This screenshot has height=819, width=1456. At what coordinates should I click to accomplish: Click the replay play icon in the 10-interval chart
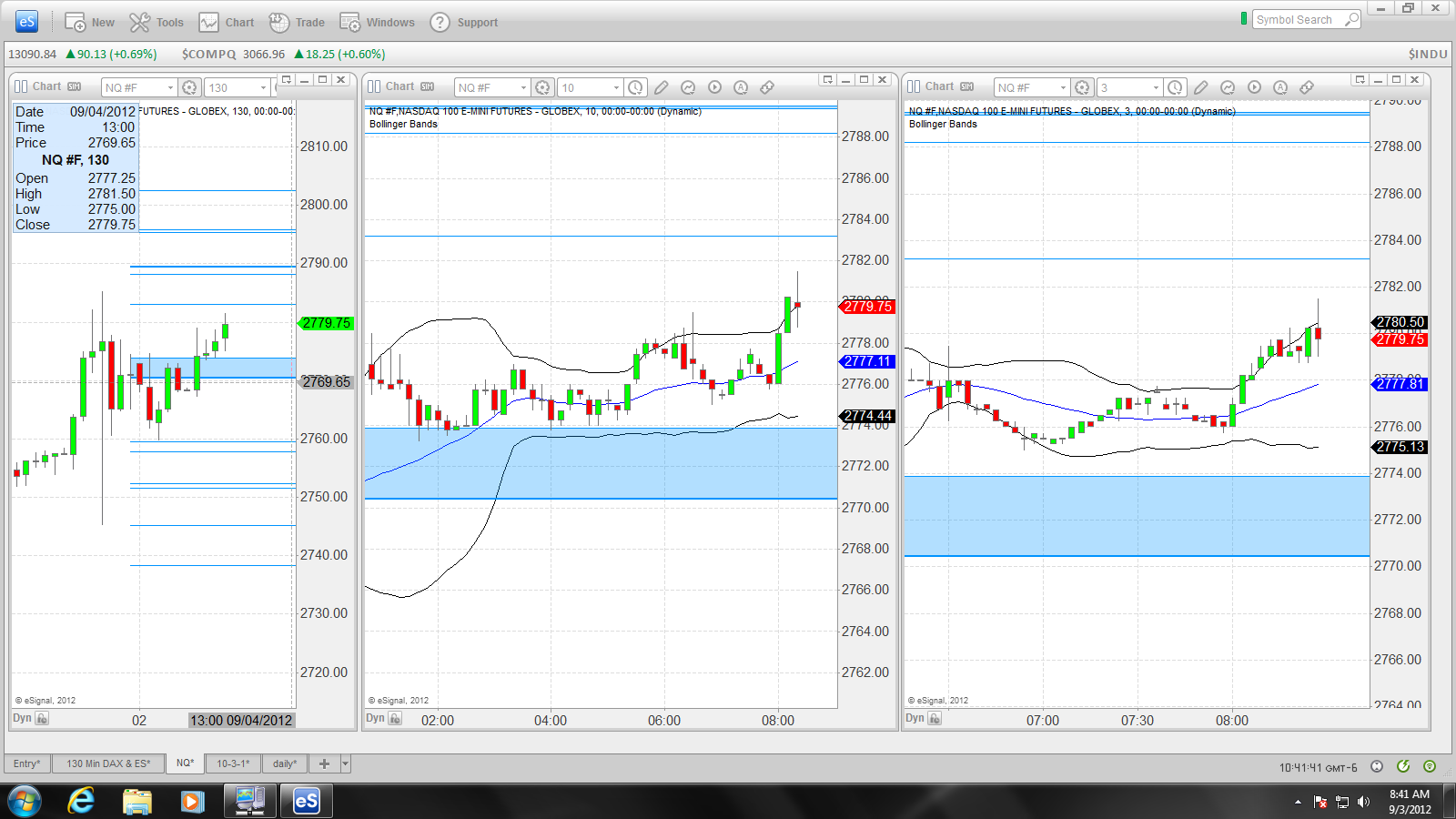coord(714,87)
